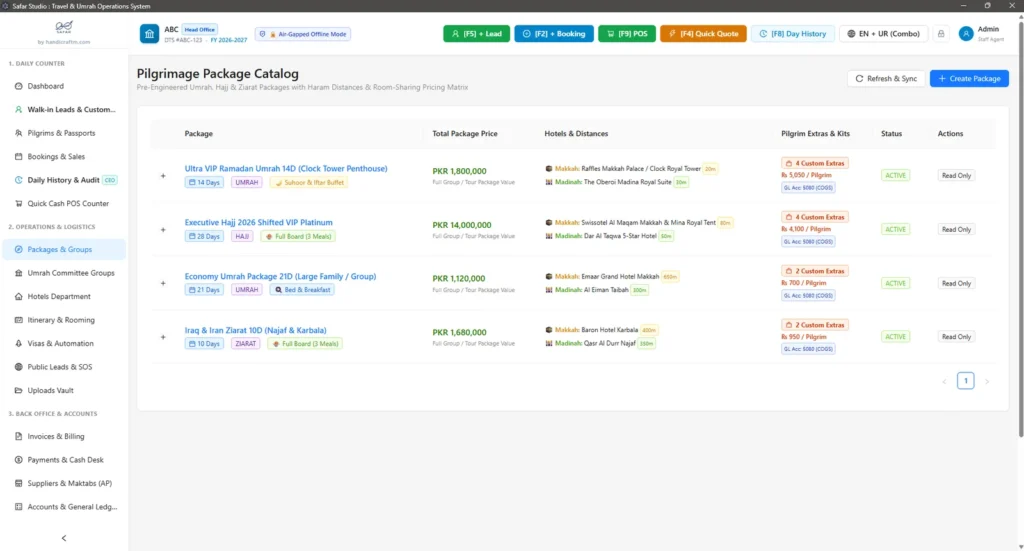Viewport: 1024px width, 551px height.
Task: Click the Head Office badge
Action: click(199, 29)
